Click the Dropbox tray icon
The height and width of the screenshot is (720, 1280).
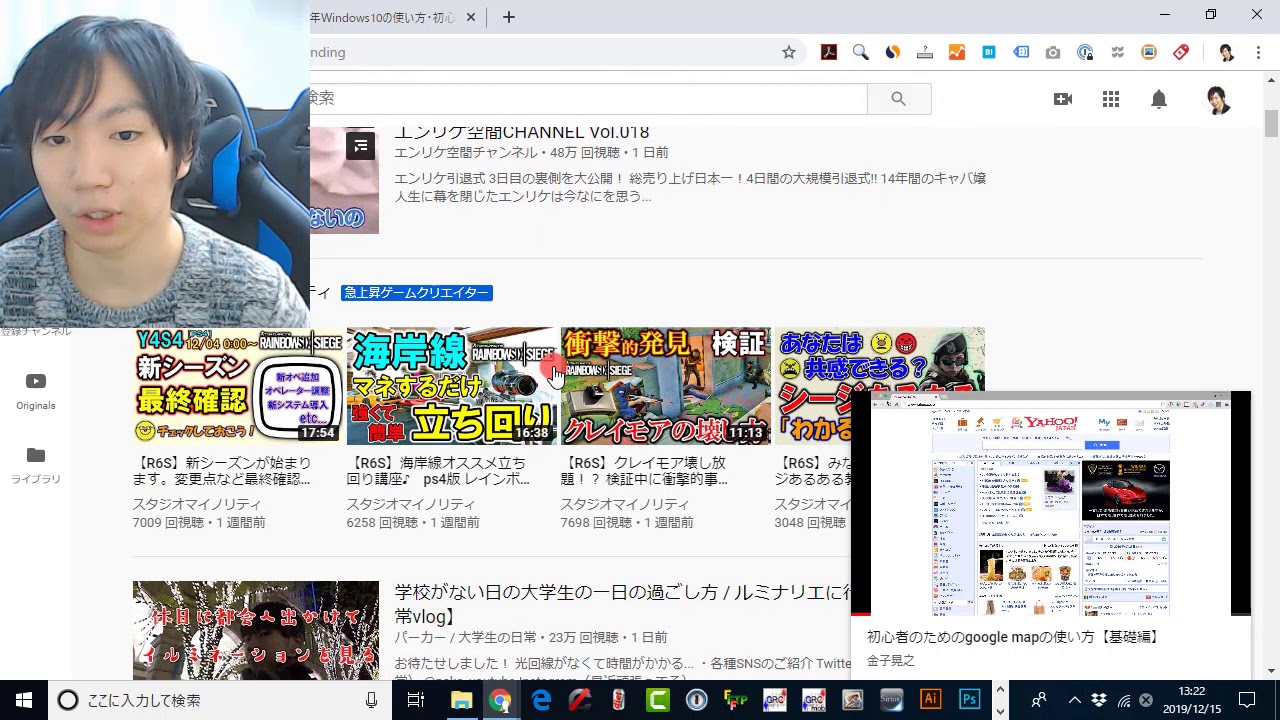click(x=1099, y=700)
